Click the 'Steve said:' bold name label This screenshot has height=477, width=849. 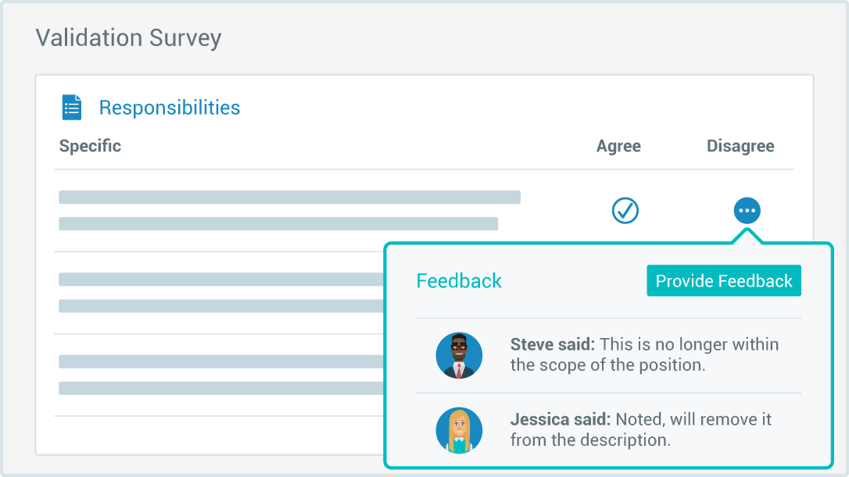point(552,344)
